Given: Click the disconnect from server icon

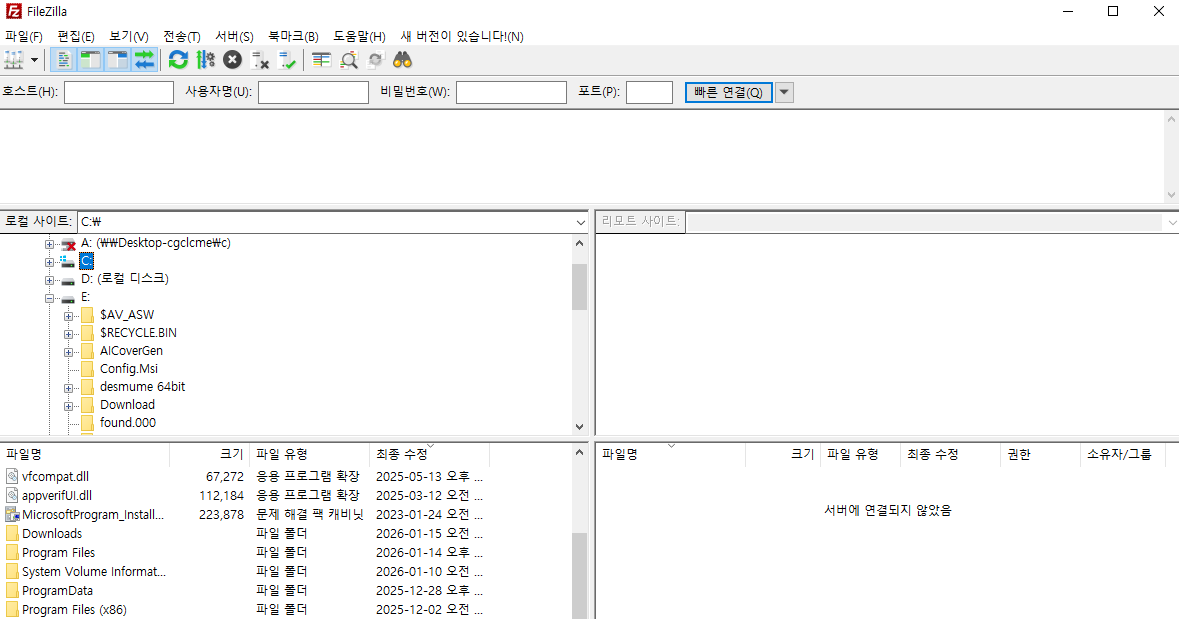Looking at the screenshot, I should (x=260, y=60).
